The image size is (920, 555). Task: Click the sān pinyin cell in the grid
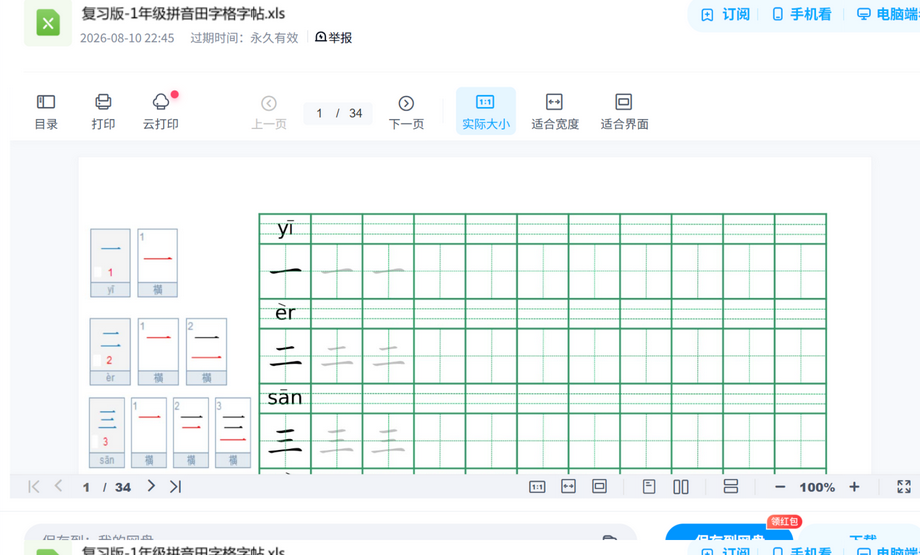tap(285, 398)
